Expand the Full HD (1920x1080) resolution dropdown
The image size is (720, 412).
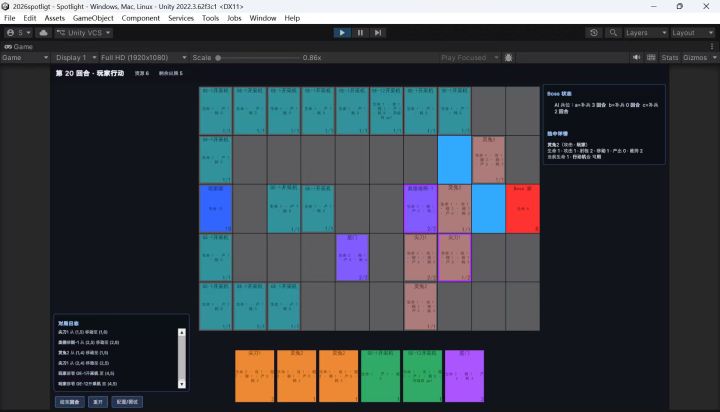[x=144, y=57]
